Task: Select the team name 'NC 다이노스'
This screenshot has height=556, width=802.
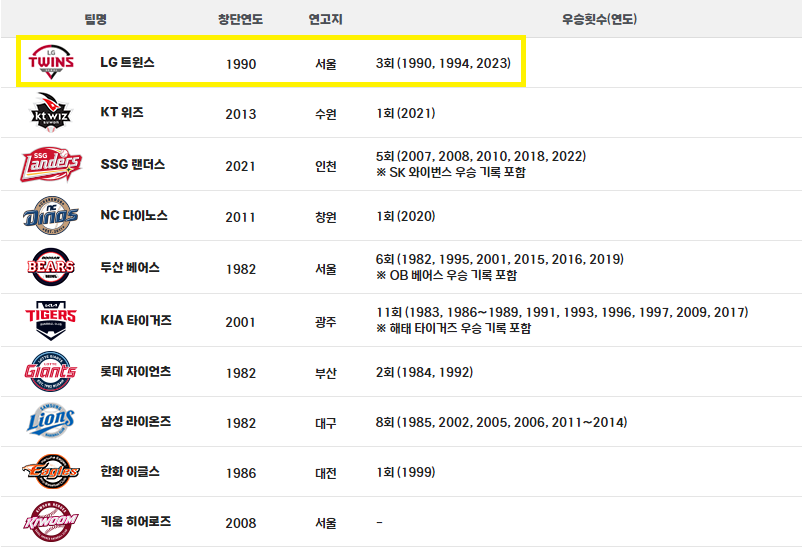Action: pos(134,215)
